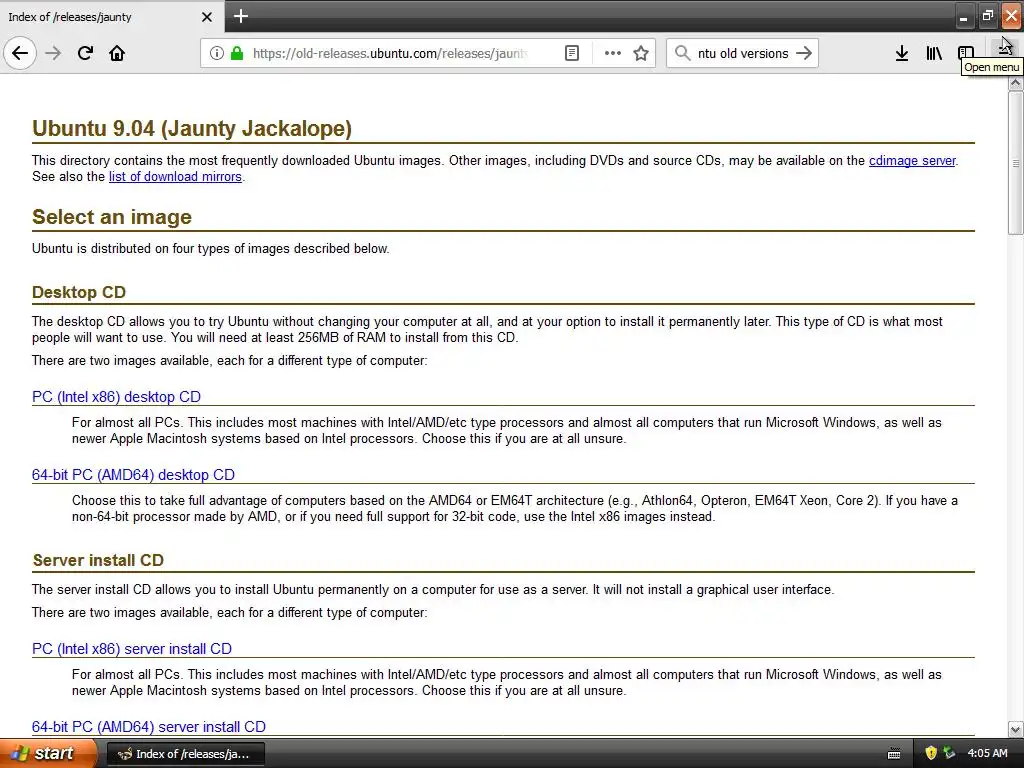The height and width of the screenshot is (768, 1024).
Task: Select the Index of /releases/ja... taskbar button
Action: [185, 754]
